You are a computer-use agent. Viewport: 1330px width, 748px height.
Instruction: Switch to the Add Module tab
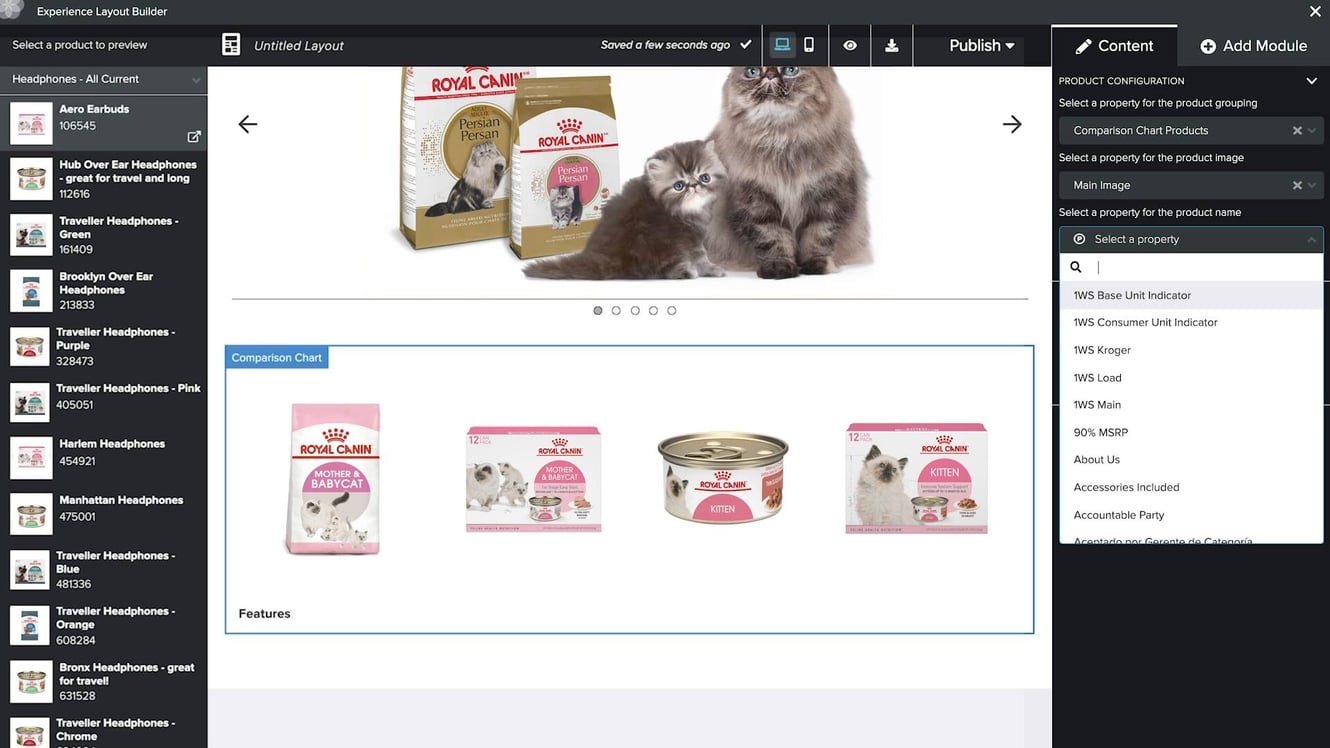pyautogui.click(x=1253, y=46)
